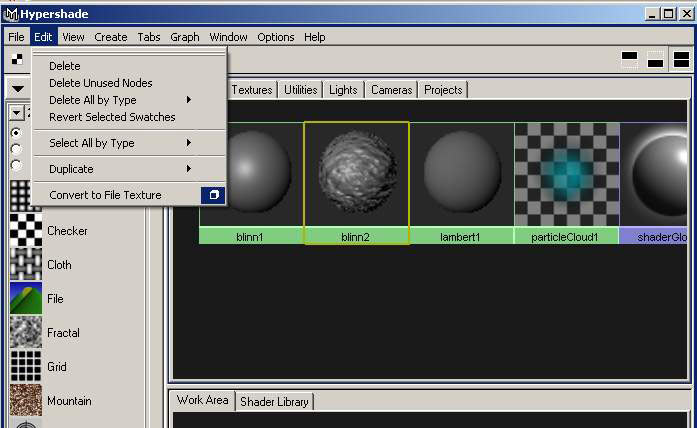This screenshot has height=428, width=697.
Task: Expand Select All by Type submenu
Action: tap(120, 143)
